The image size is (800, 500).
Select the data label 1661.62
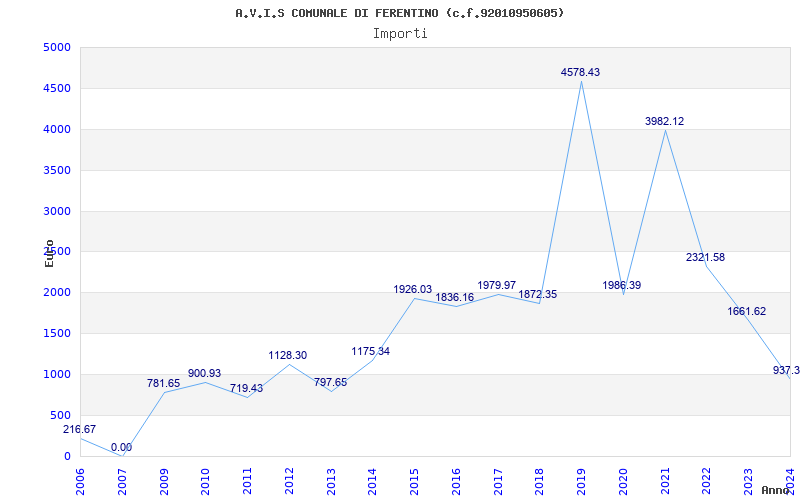[746, 311]
